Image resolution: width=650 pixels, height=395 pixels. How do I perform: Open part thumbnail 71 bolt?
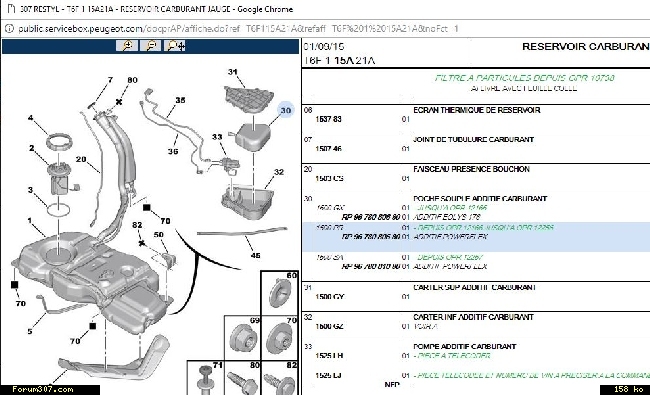coord(206,377)
